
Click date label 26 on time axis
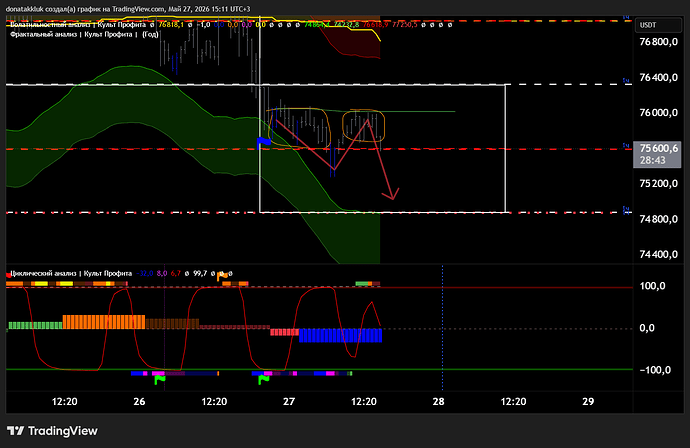tap(139, 401)
